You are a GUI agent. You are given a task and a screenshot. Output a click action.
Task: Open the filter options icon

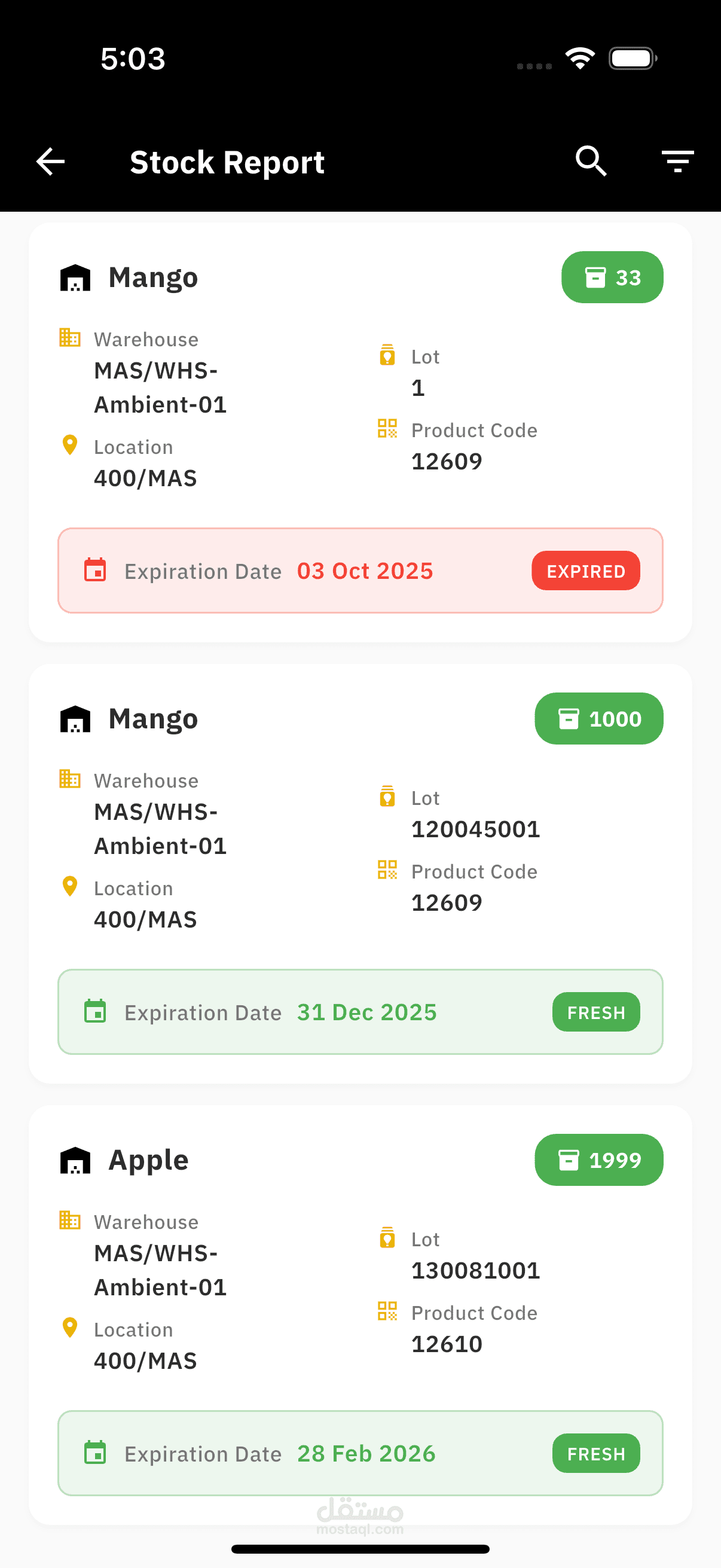(x=678, y=161)
